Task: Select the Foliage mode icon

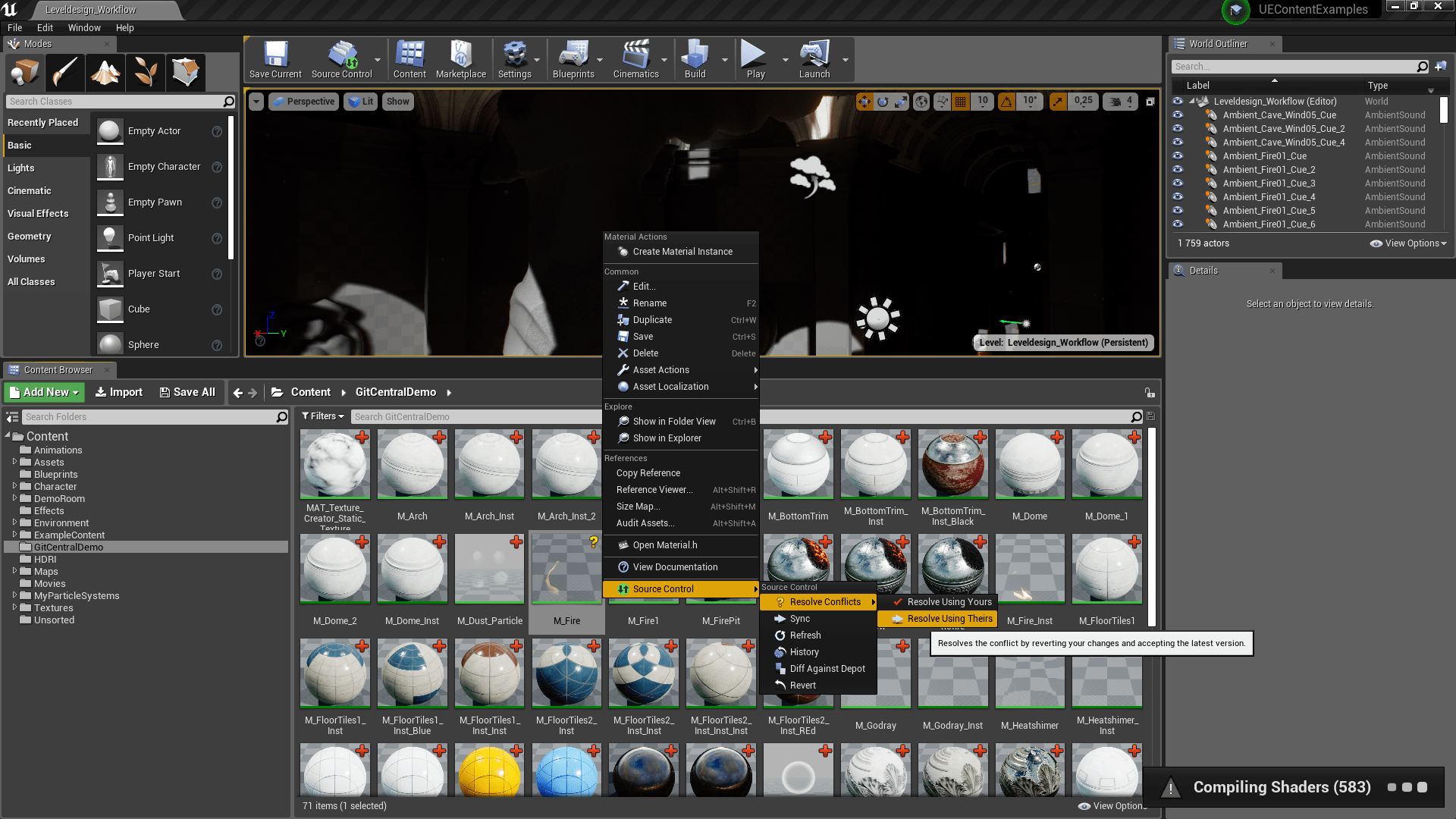Action: (x=146, y=73)
